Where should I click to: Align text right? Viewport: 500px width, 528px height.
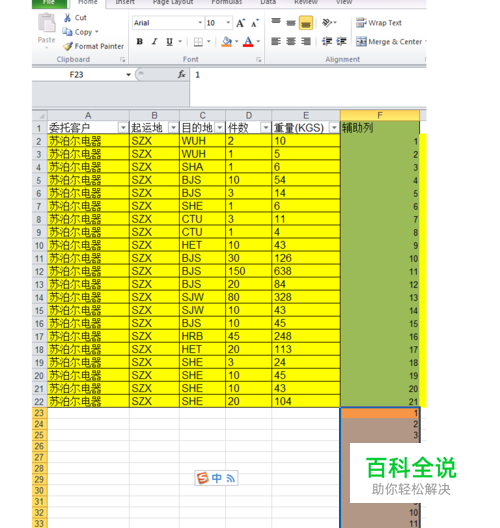tap(306, 41)
